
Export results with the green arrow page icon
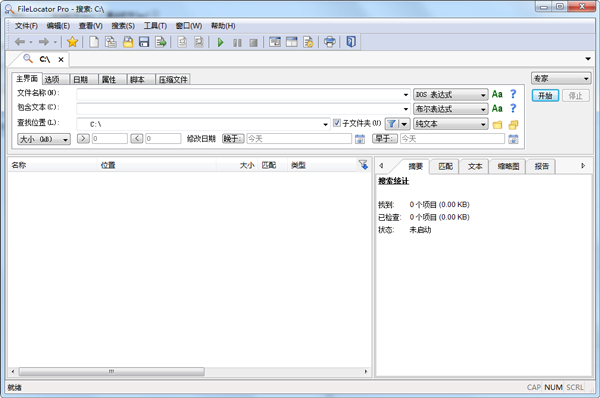pyautogui.click(x=161, y=42)
